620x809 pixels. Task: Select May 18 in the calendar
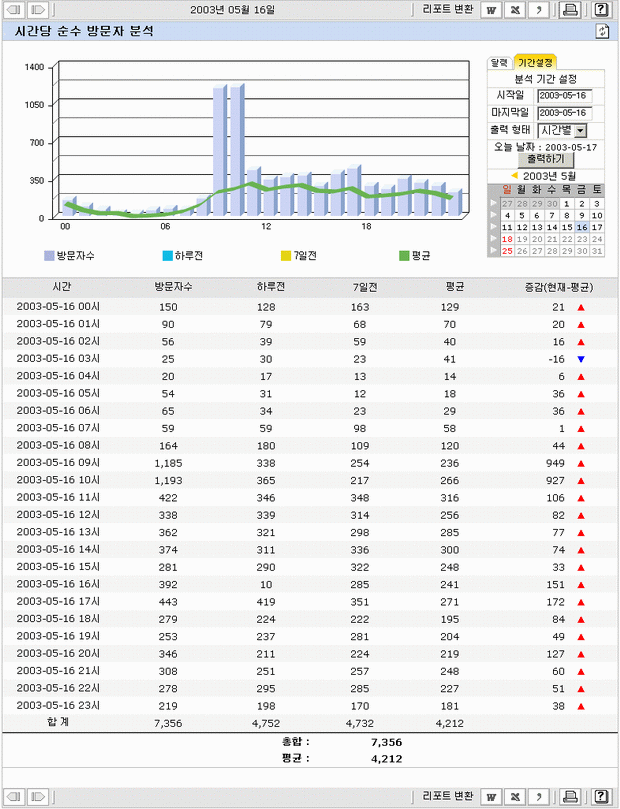coord(508,239)
